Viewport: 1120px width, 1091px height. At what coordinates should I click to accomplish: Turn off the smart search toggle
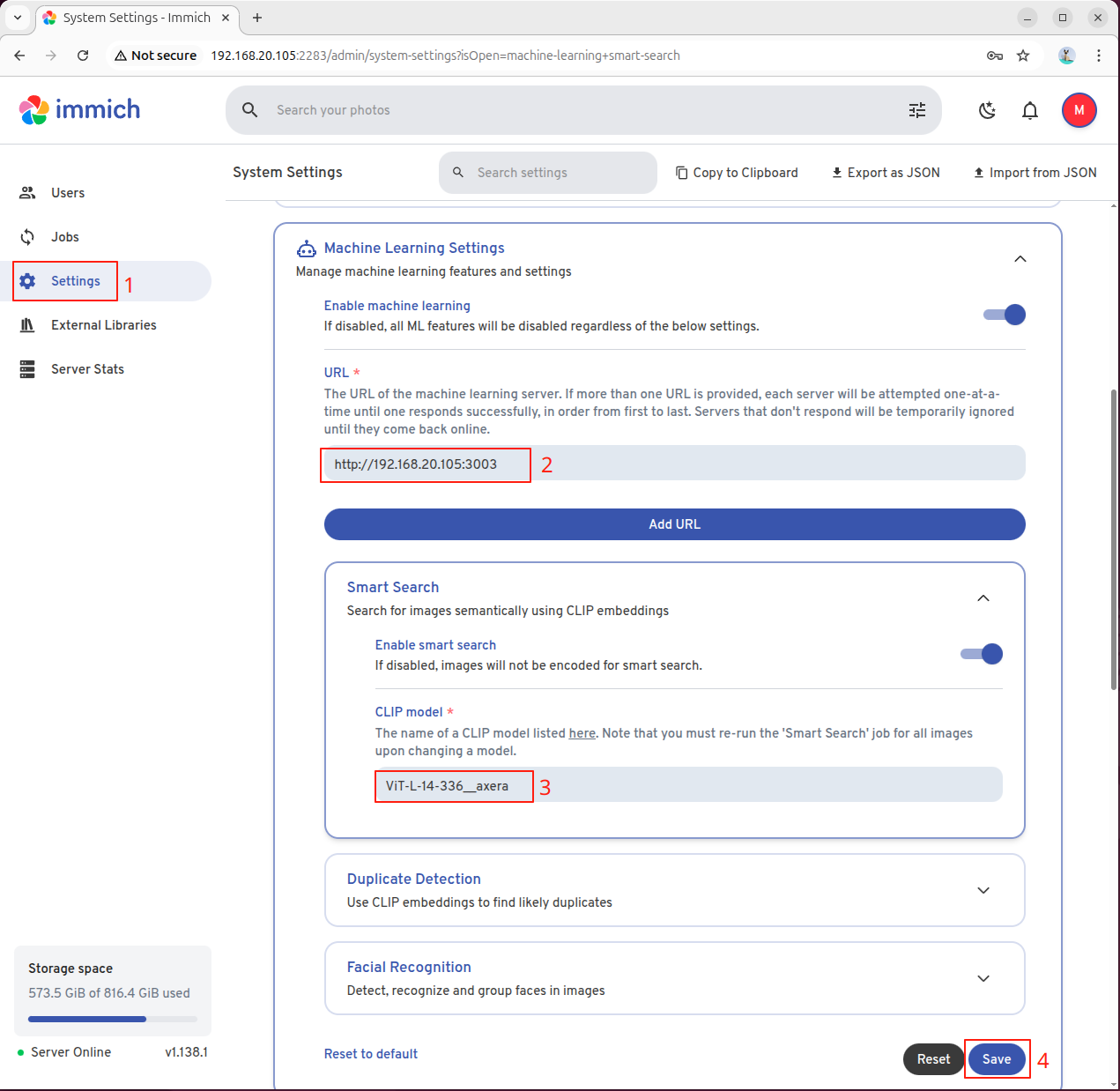pos(982,654)
